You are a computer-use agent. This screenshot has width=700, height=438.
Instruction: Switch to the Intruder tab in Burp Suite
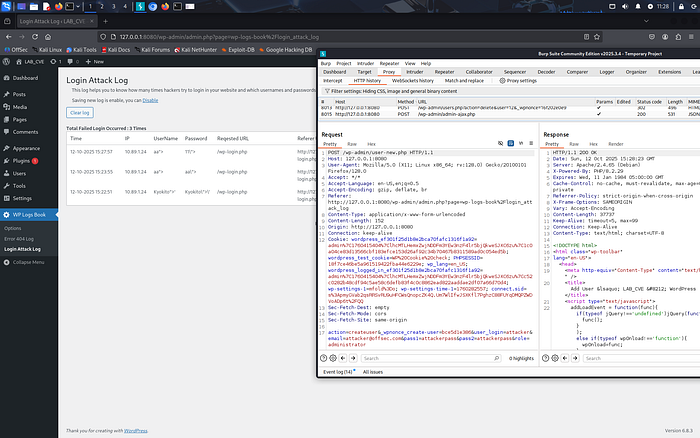click(414, 72)
